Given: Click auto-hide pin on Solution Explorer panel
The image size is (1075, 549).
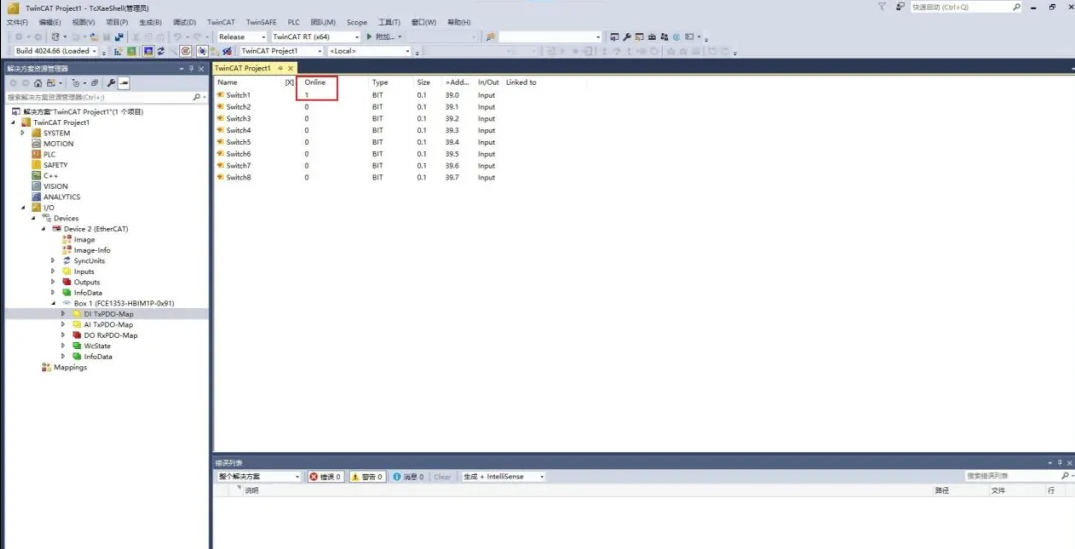Looking at the screenshot, I should point(191,69).
